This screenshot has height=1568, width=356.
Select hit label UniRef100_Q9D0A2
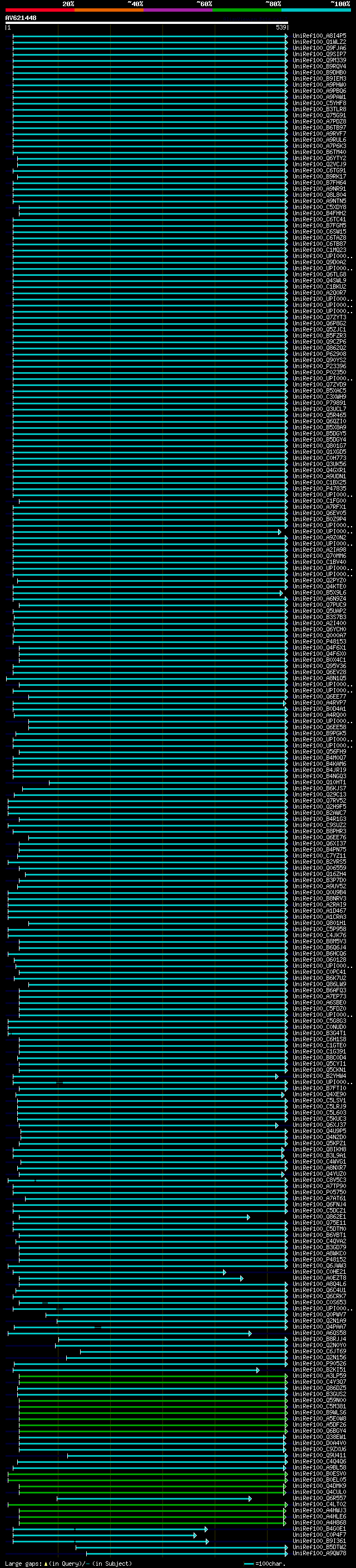(x=319, y=263)
